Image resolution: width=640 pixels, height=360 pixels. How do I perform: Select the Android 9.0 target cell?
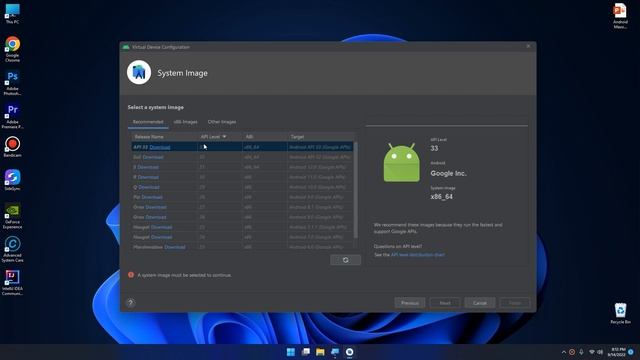tap(320, 197)
